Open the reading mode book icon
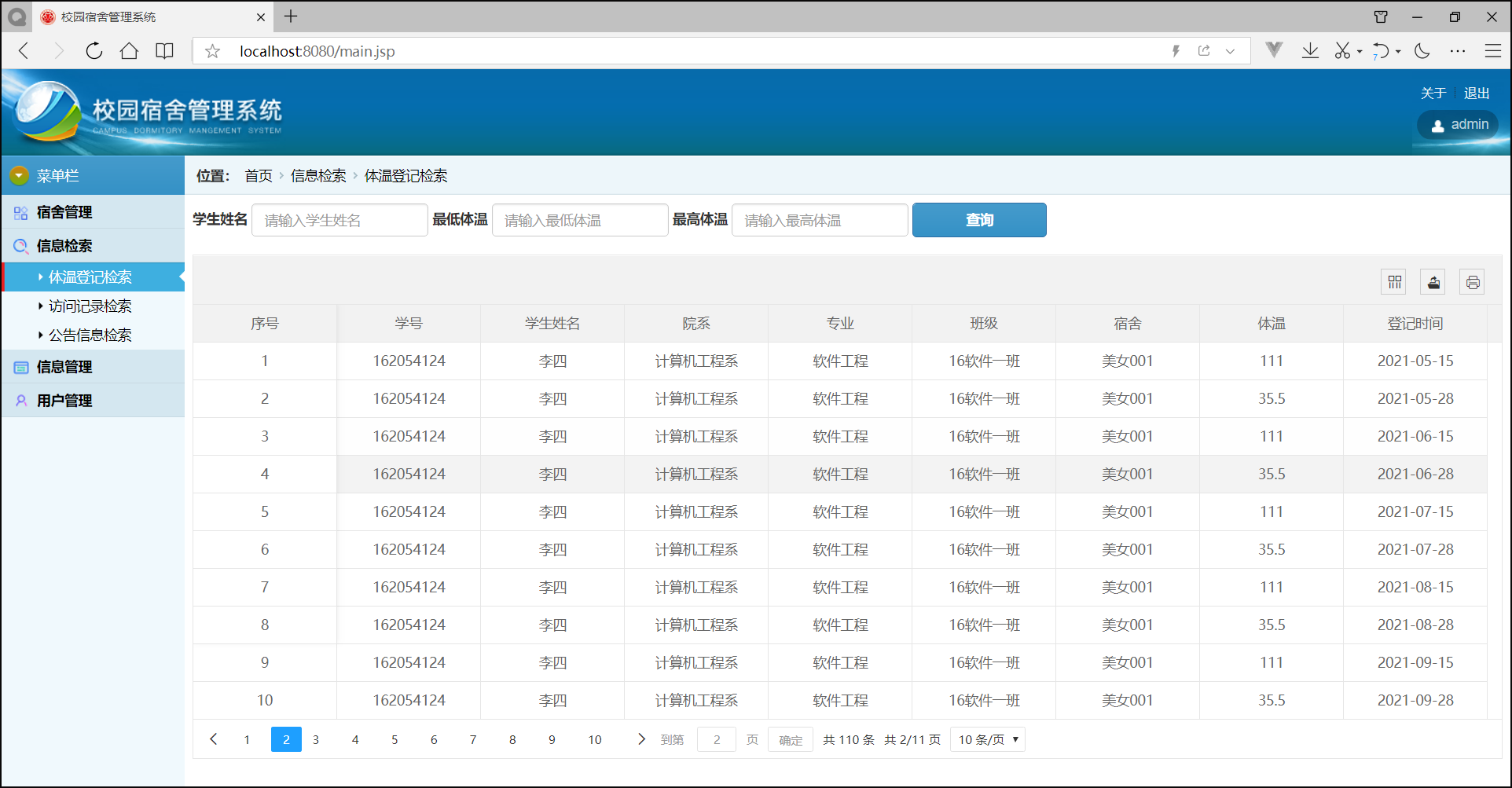Image resolution: width=1512 pixels, height=788 pixels. 164,51
